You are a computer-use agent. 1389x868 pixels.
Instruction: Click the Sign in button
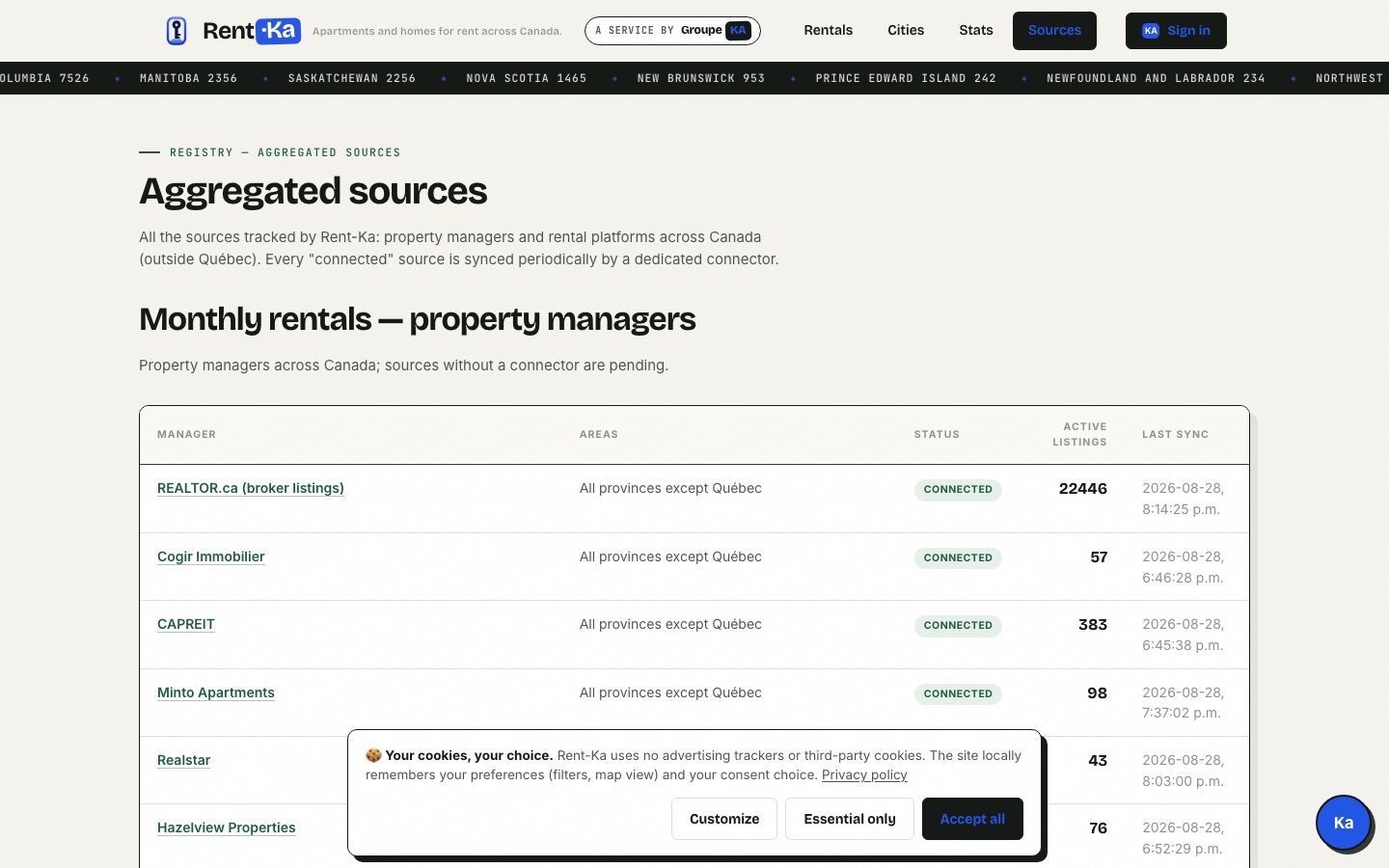click(x=1176, y=31)
